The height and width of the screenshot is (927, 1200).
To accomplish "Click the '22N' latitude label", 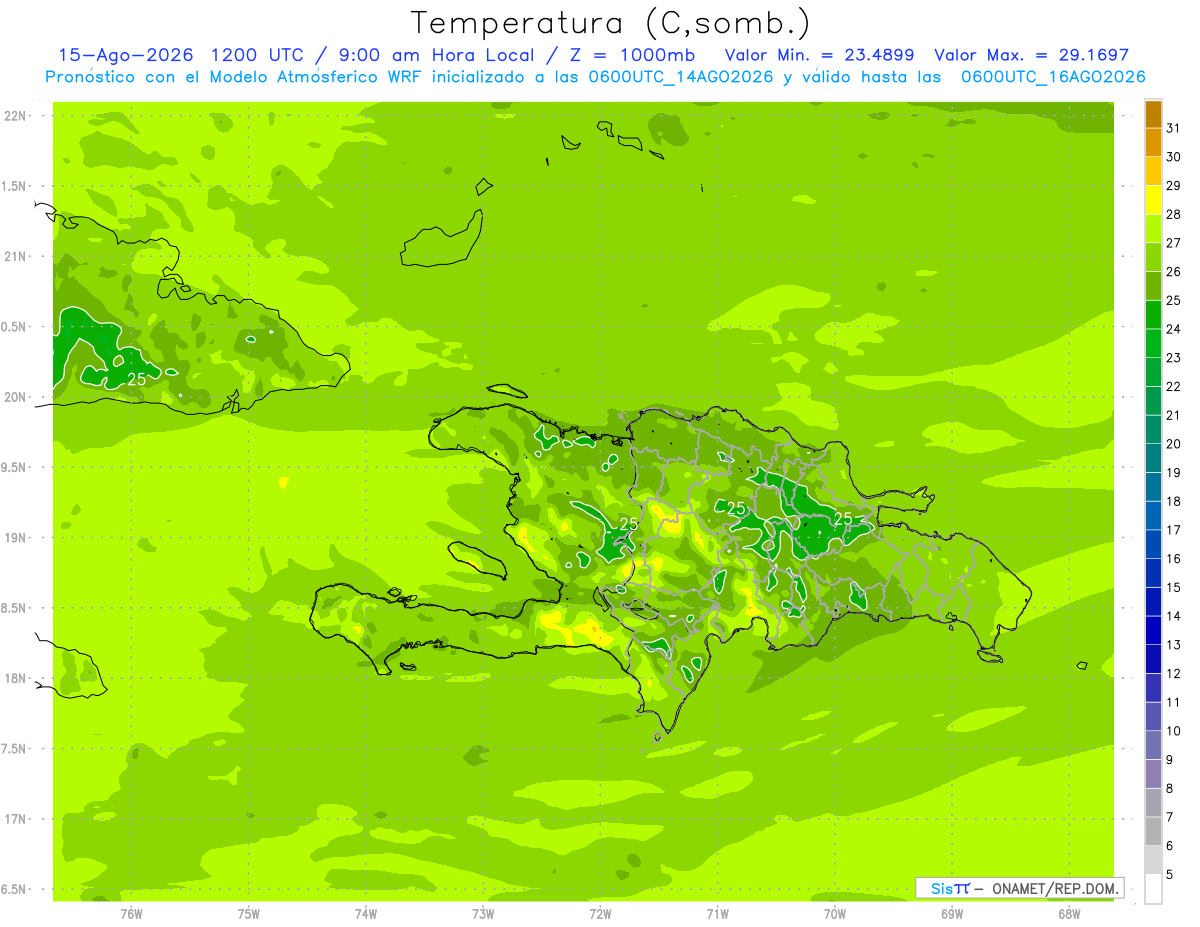I will (x=16, y=115).
